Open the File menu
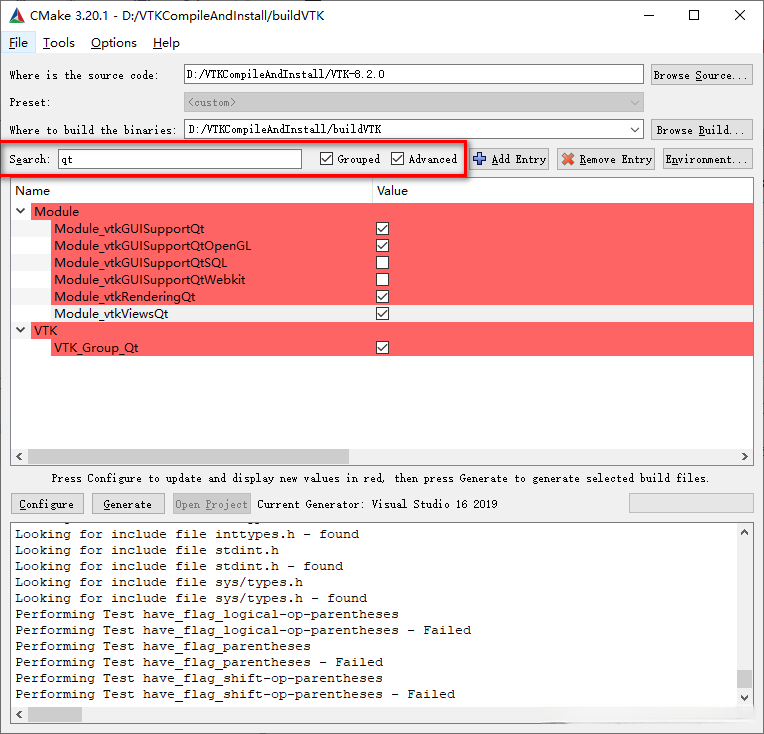The height and width of the screenshot is (734, 764). [19, 43]
